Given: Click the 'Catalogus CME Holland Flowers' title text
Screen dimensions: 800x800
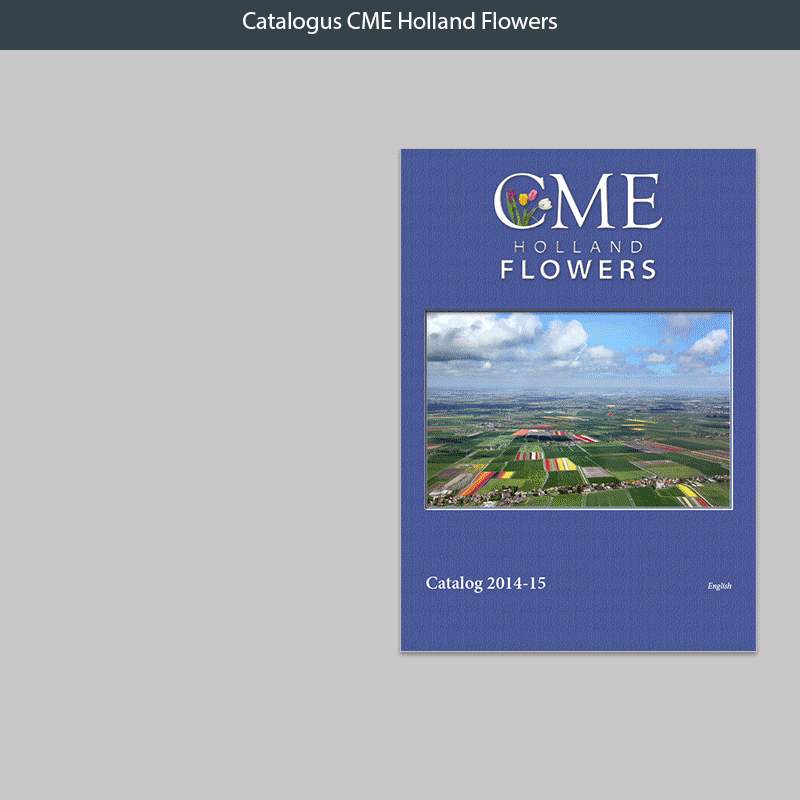Looking at the screenshot, I should 399,21.
